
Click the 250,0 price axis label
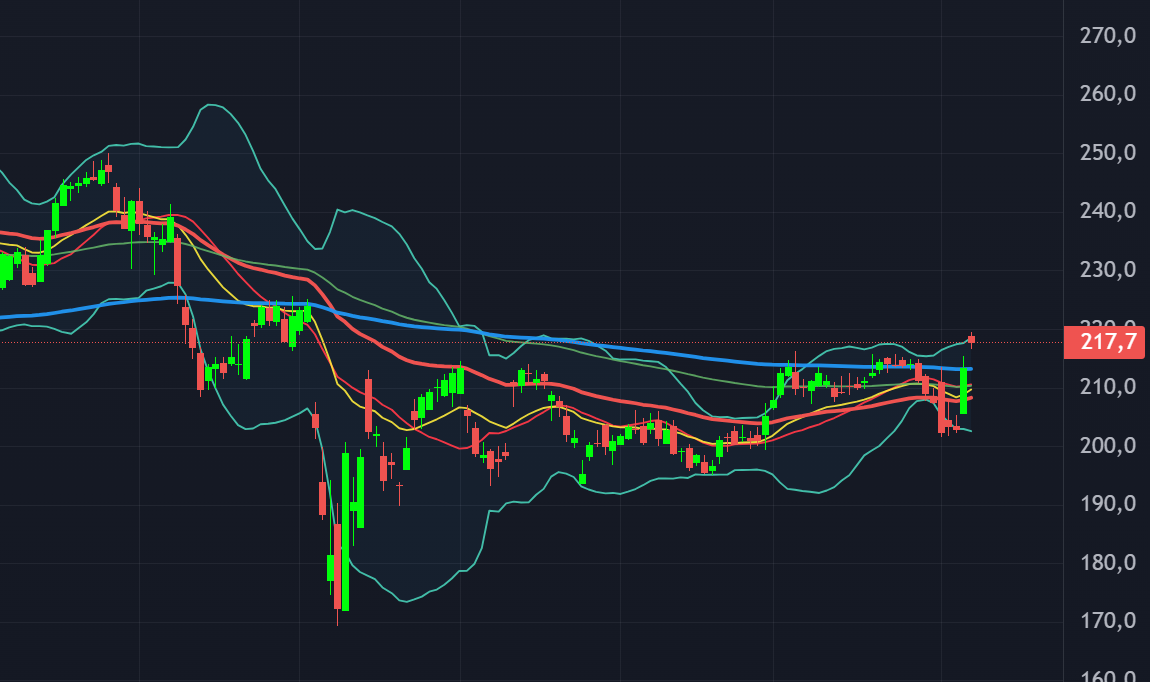1108,153
